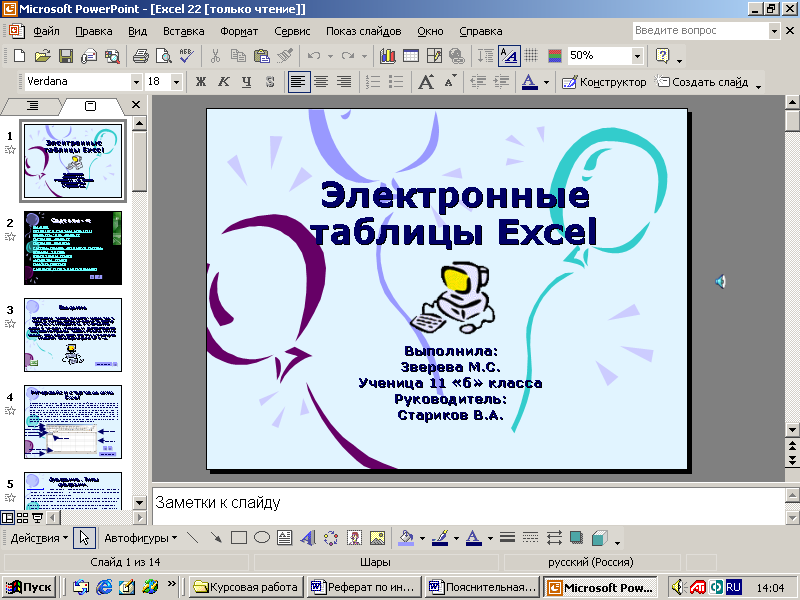Select the Arrow drawing tool
The image size is (800, 600).
216,538
